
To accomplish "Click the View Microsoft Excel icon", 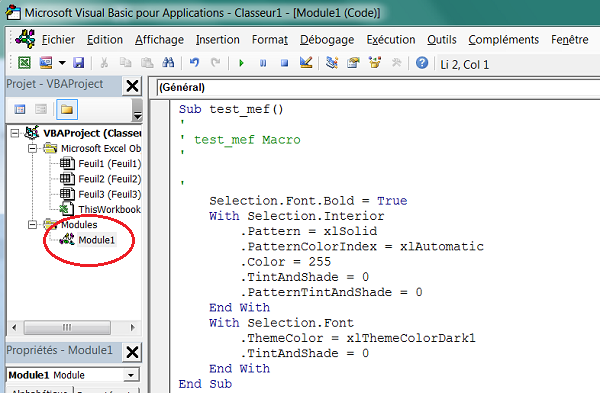I will (x=24, y=63).
